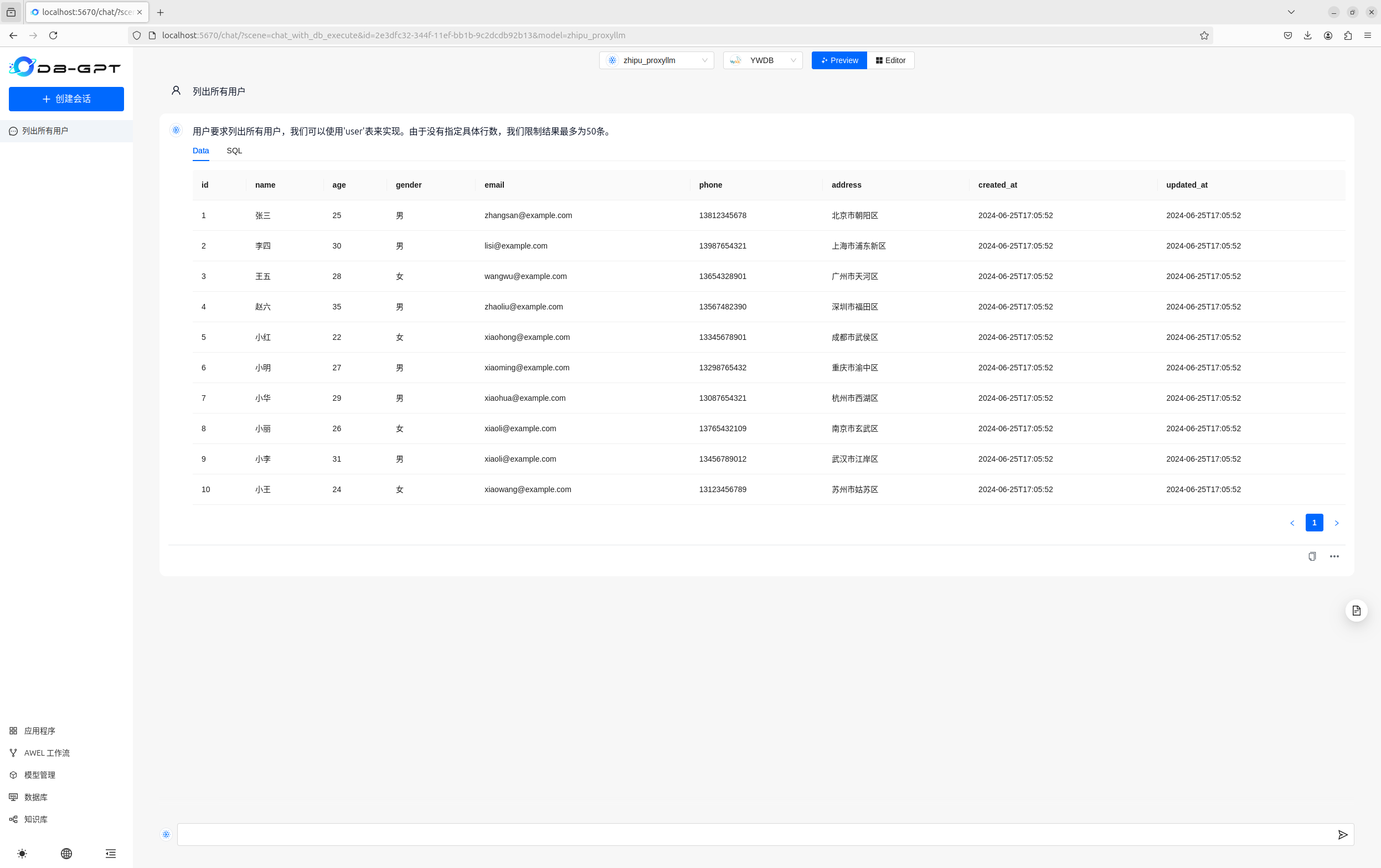Select the Data tab
This screenshot has width=1381, height=868.
point(200,150)
